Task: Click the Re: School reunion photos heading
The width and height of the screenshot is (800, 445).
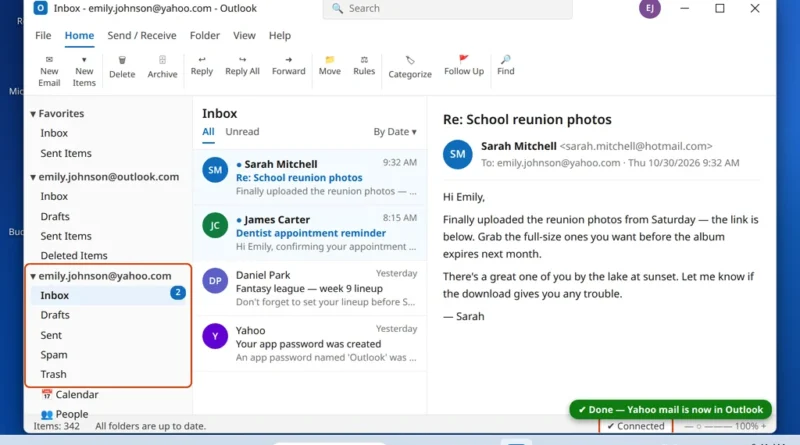Action: click(527, 119)
